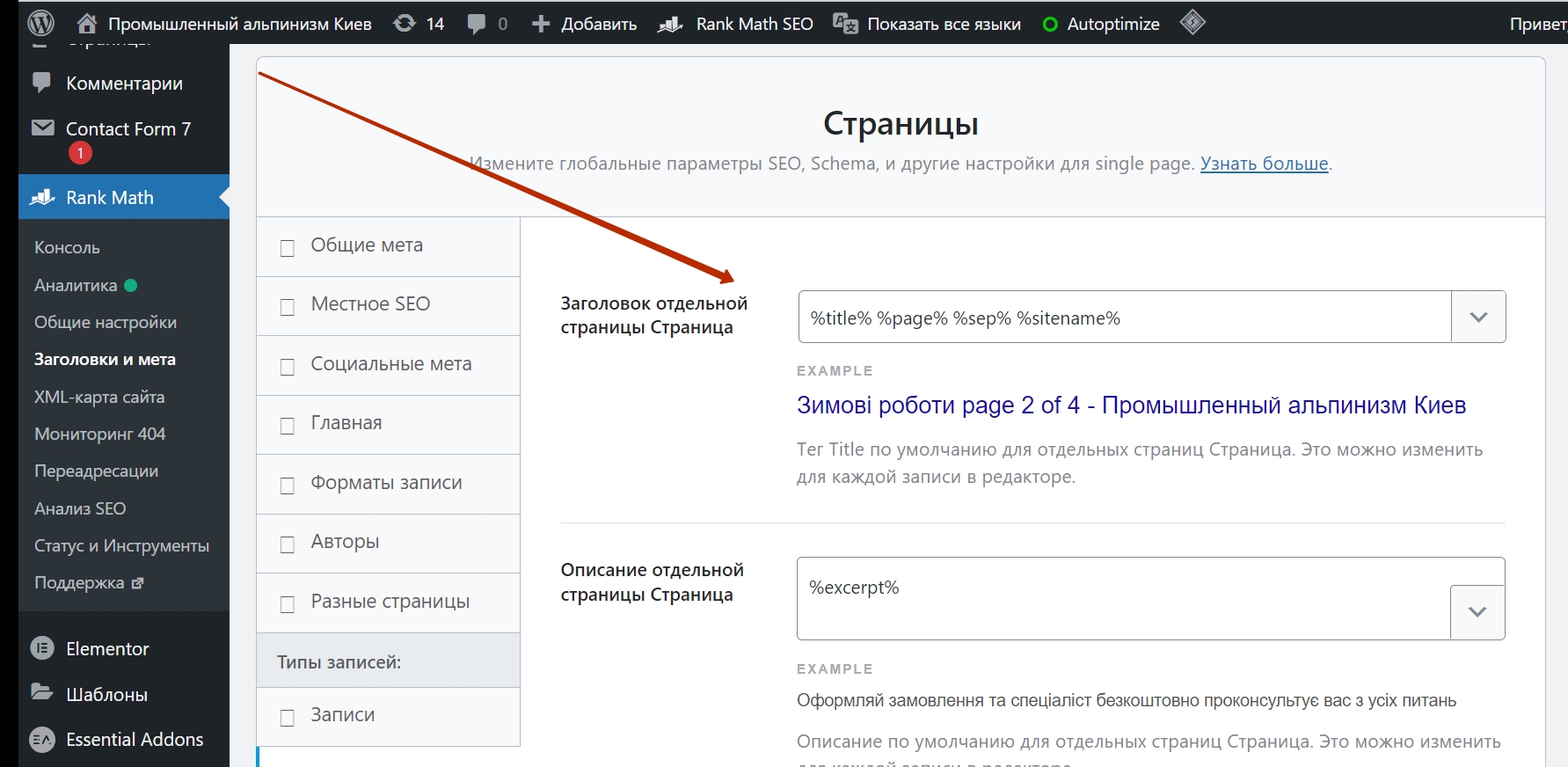
Task: Click the WordPress logo icon
Action: click(x=41, y=23)
